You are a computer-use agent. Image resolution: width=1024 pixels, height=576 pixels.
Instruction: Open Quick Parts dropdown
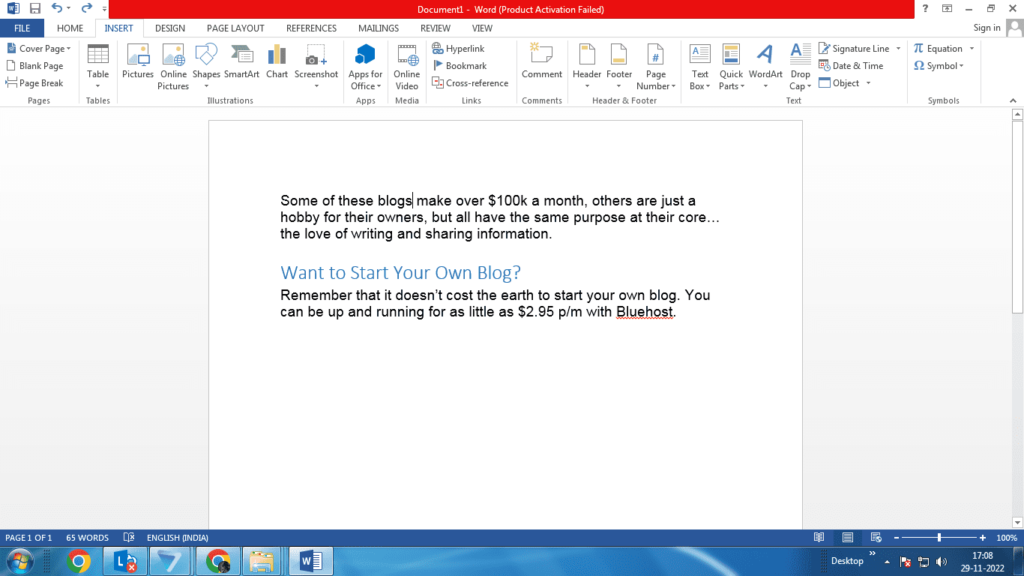731,67
